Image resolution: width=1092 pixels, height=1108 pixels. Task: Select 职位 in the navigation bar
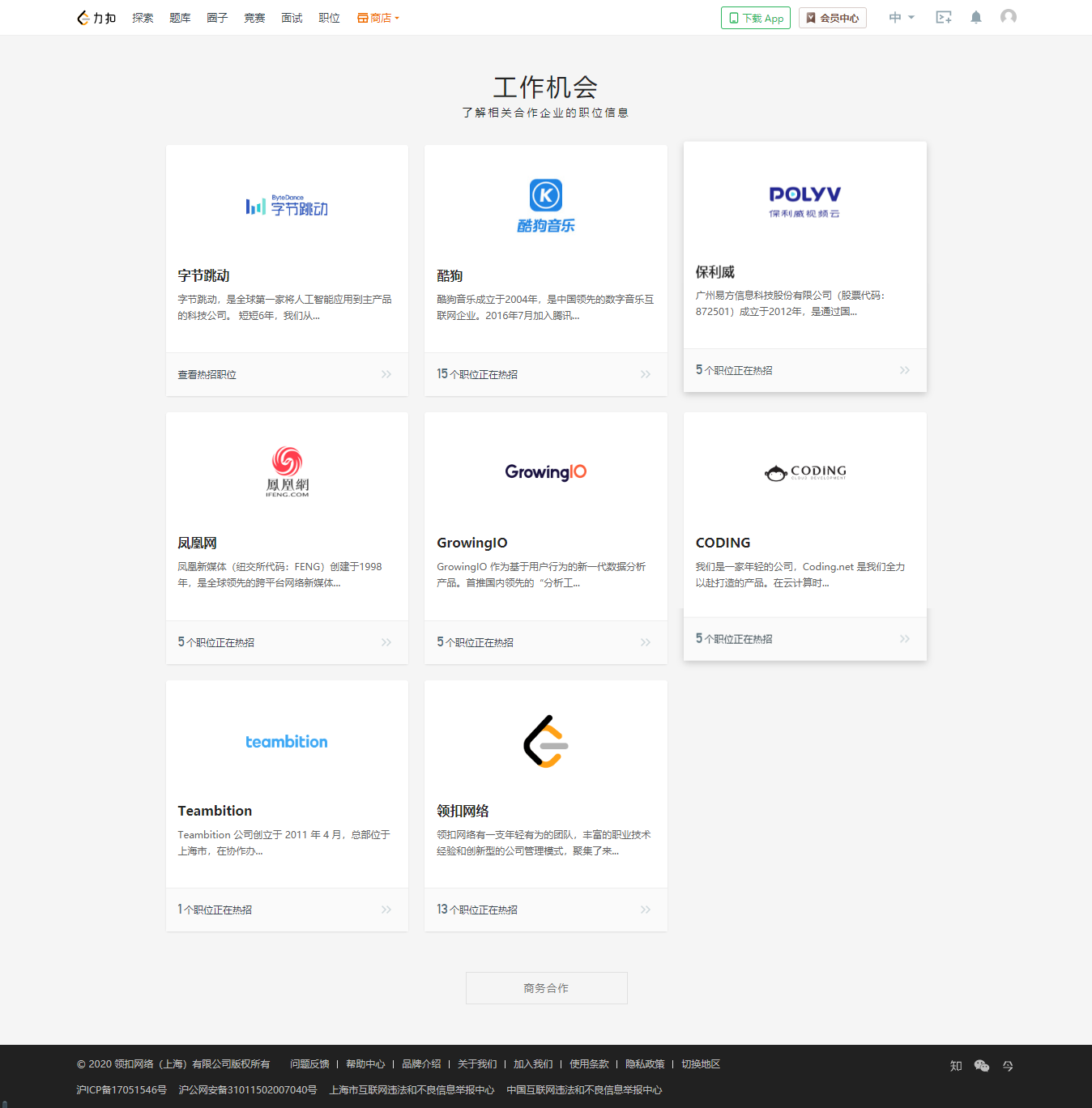click(329, 18)
